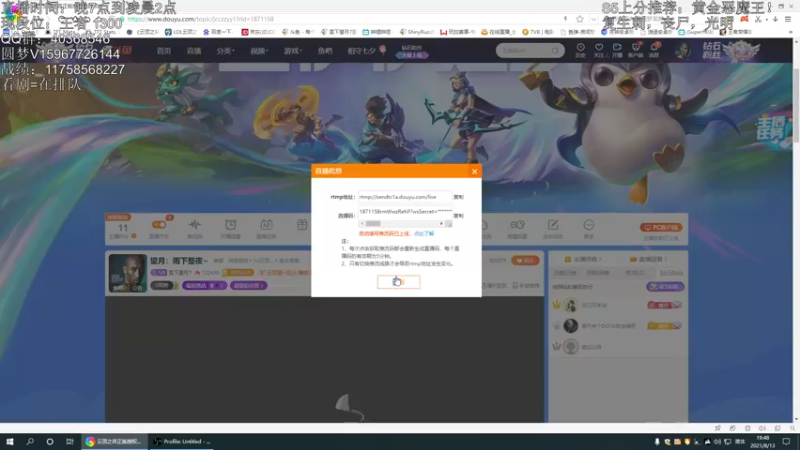800x450 pixels.
Task: Click the taskbar clock and date
Action: pyautogui.click(x=762, y=442)
